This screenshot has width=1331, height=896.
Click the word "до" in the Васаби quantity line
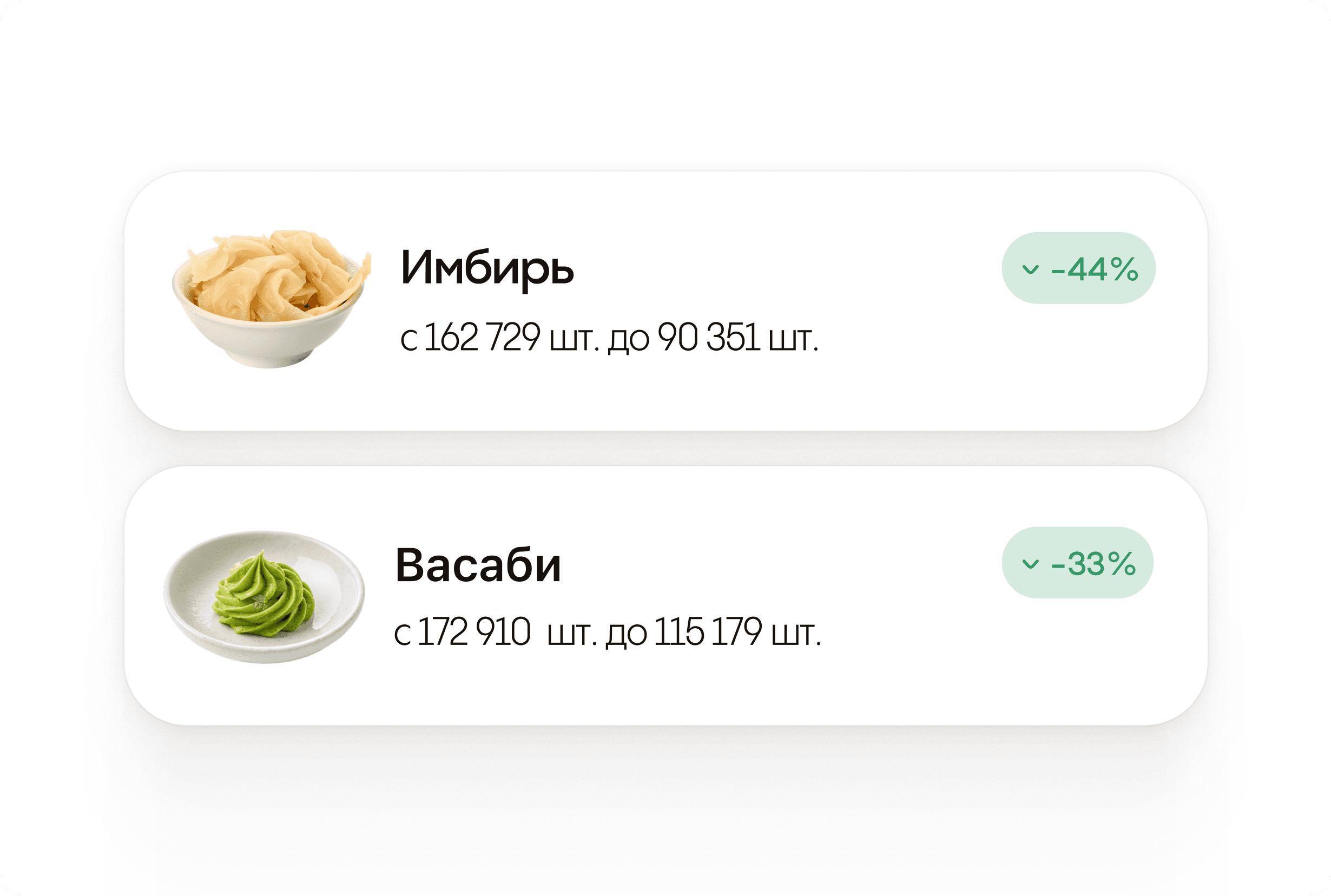click(x=626, y=634)
